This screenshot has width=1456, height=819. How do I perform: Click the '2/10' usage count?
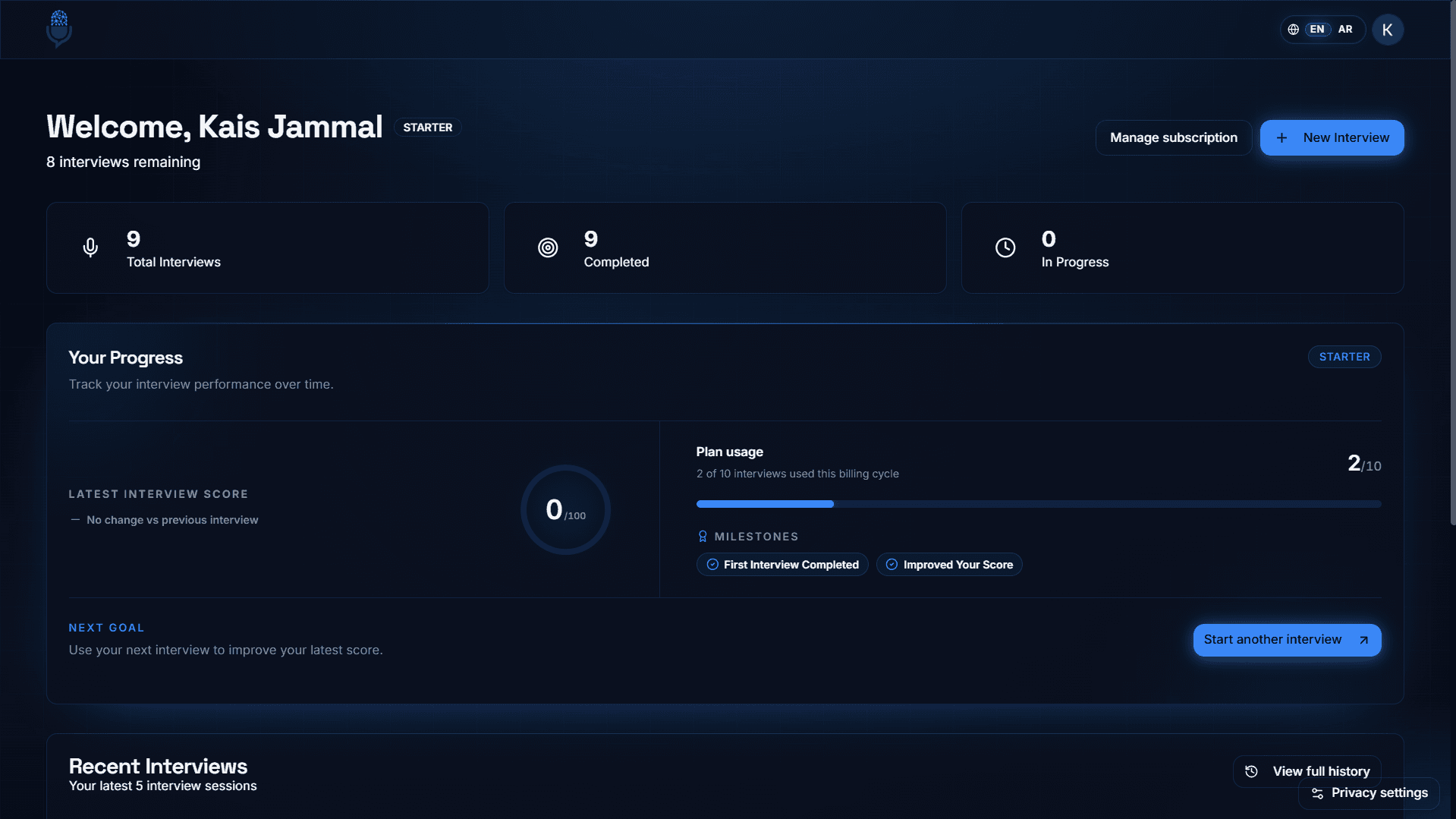point(1364,463)
